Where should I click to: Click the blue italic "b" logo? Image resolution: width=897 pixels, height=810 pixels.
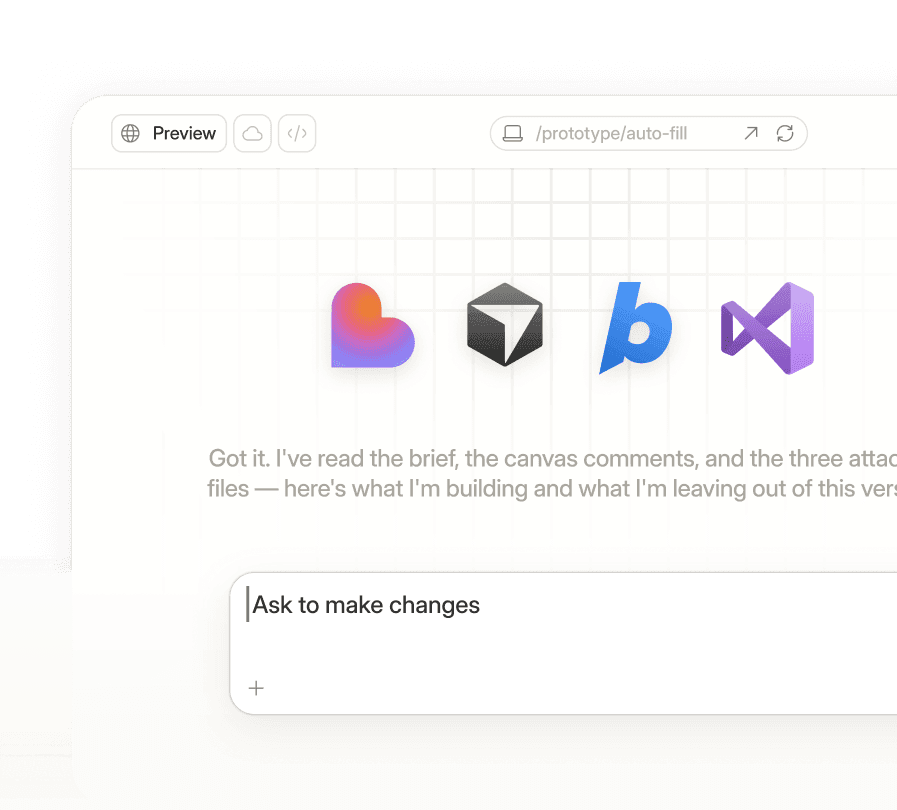(x=635, y=327)
